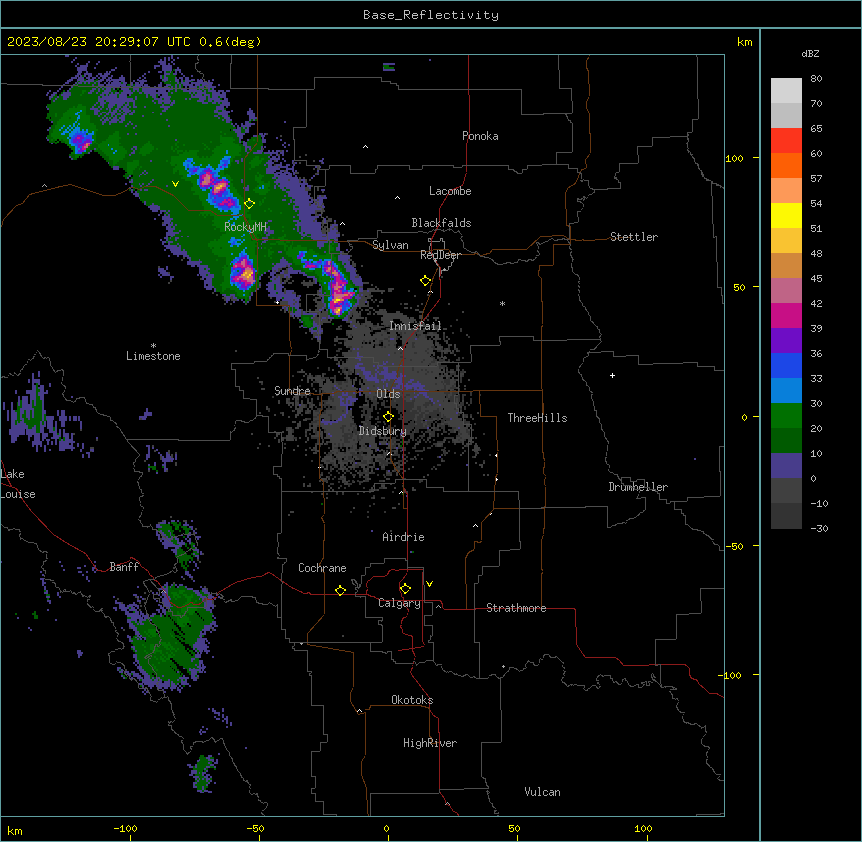Viewport: 862px width, 842px height.
Task: Click the Lacombe city label
Action: point(450,191)
